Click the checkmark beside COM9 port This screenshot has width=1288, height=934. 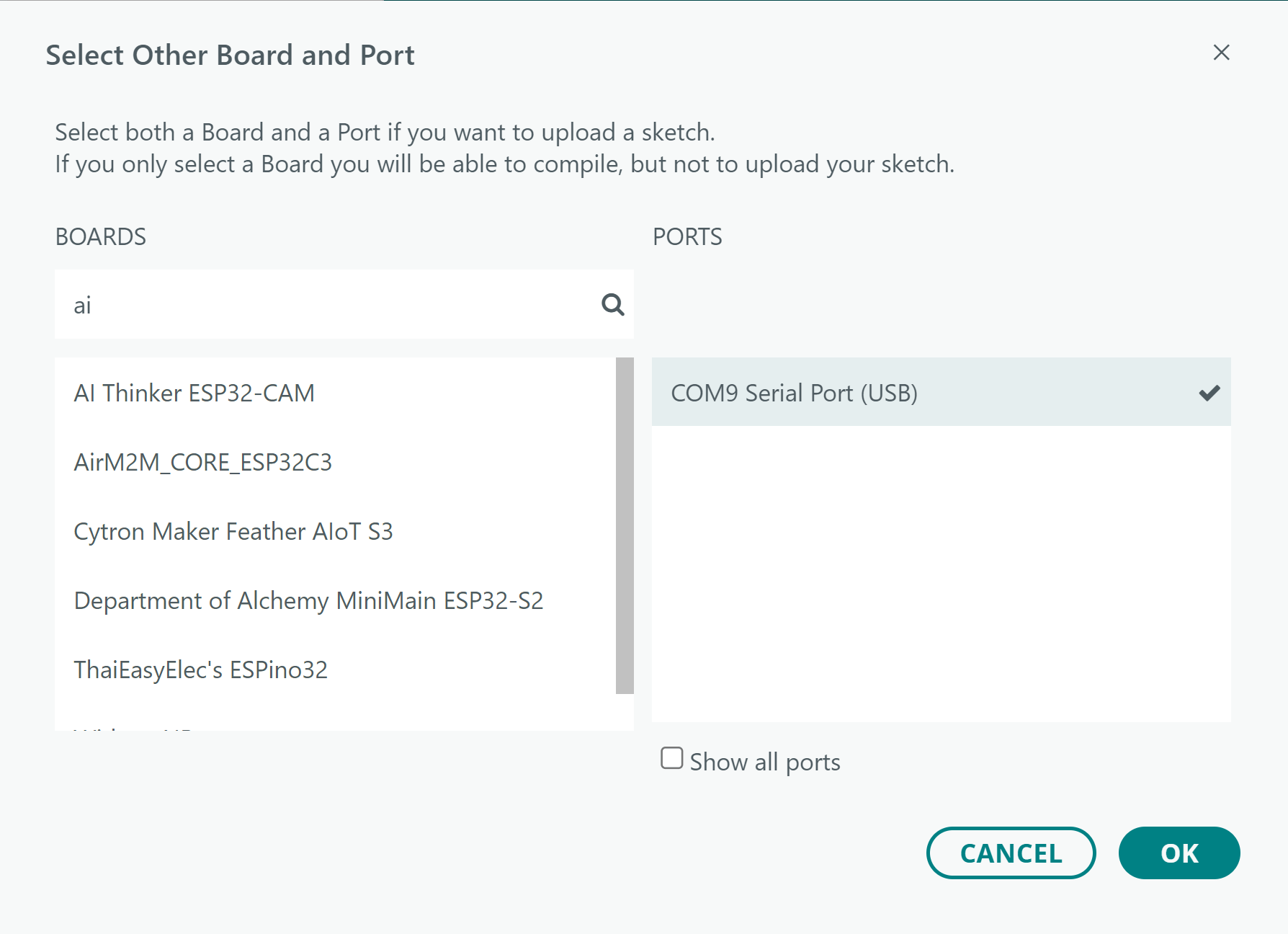tap(1209, 393)
